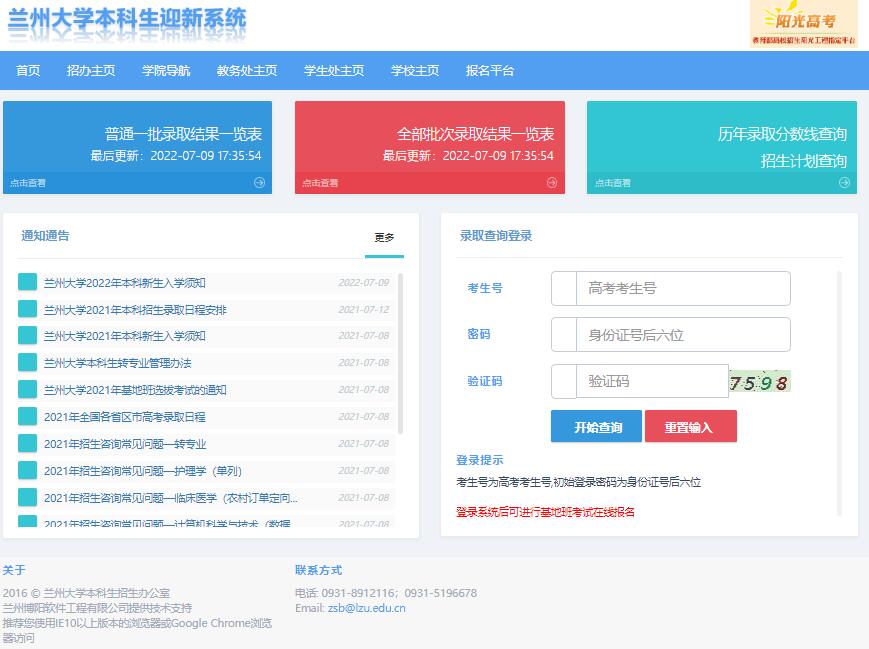The image size is (869, 649).
Task: Open 学院导航 in the navigation bar
Action: (166, 70)
